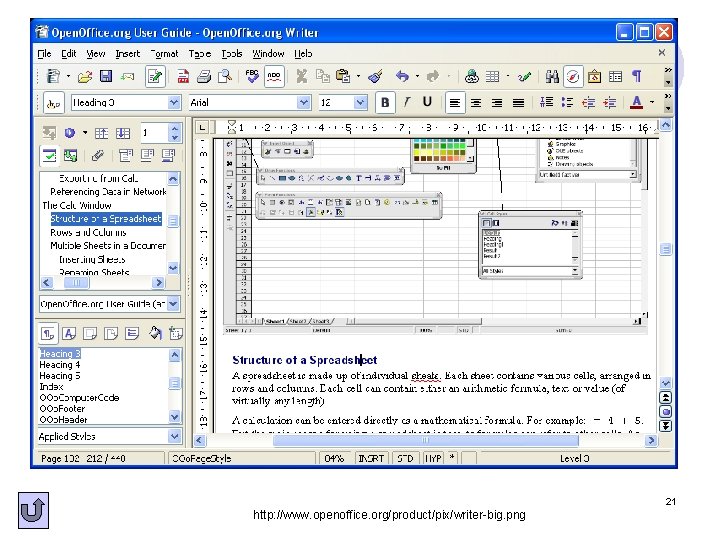Open the Paste options dropdown arrow
720x540 pixels.
[x=358, y=76]
